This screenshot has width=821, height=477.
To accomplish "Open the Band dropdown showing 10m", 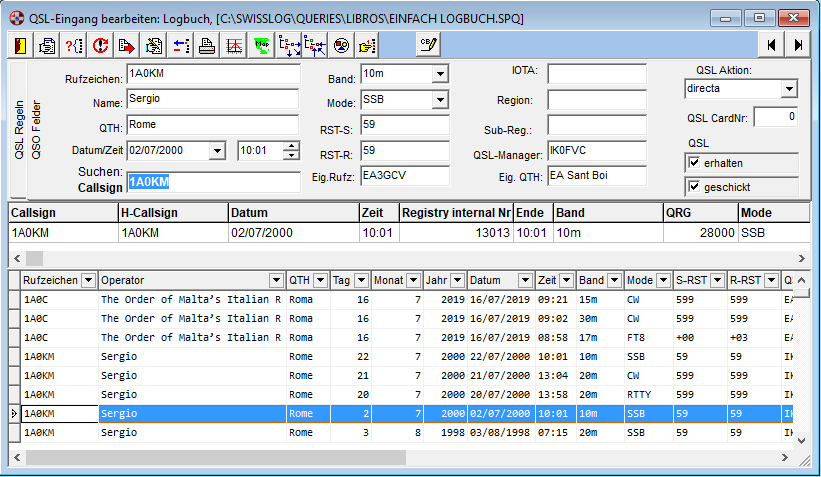I will pyautogui.click(x=440, y=75).
